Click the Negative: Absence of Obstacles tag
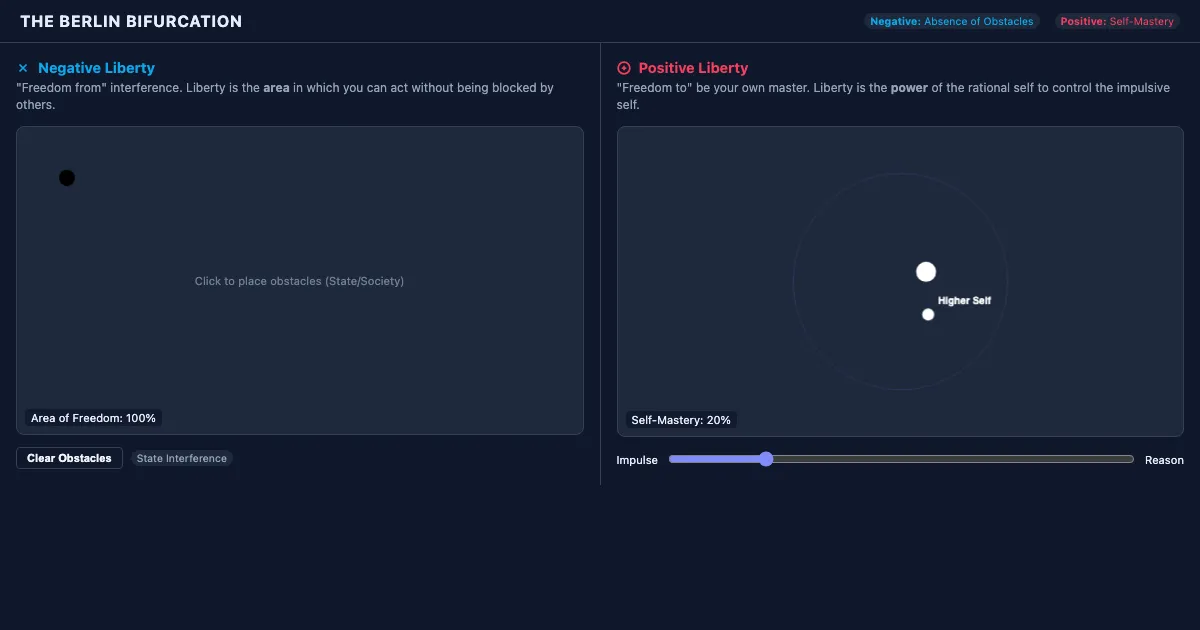Image resolution: width=1200 pixels, height=630 pixels. click(x=952, y=21)
